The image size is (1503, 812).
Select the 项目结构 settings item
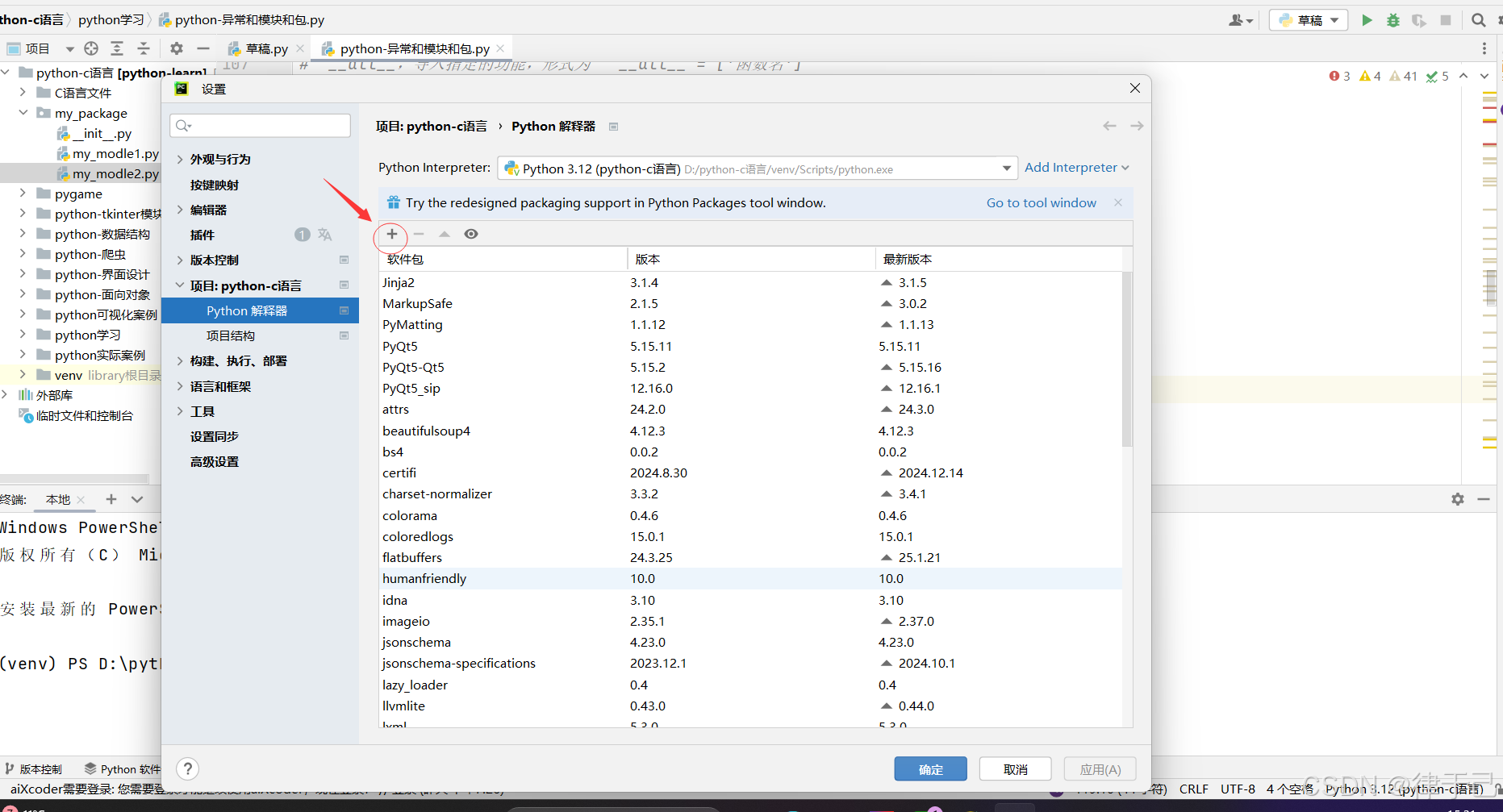point(231,335)
